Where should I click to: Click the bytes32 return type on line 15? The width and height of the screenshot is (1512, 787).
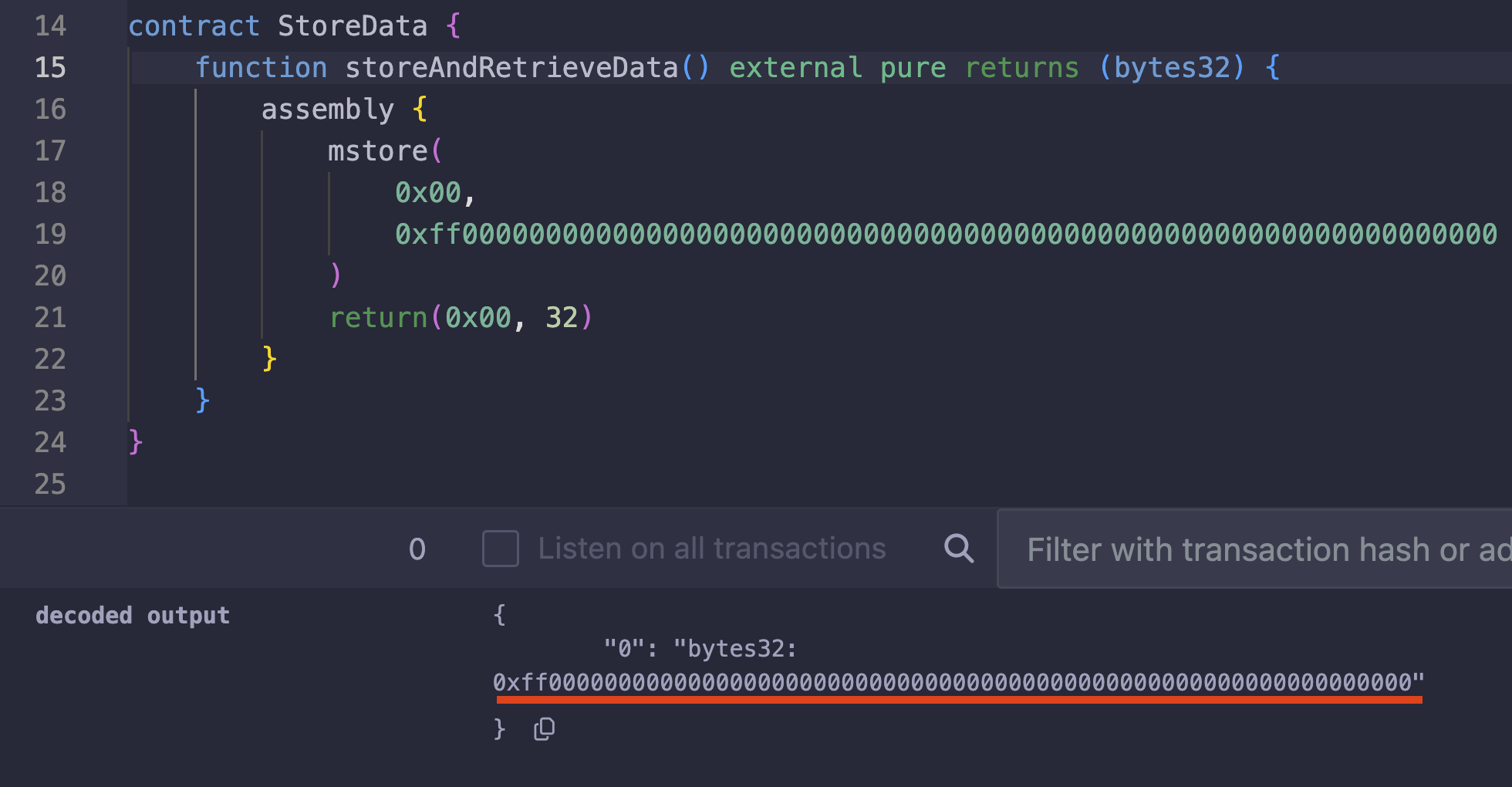coord(1173,67)
